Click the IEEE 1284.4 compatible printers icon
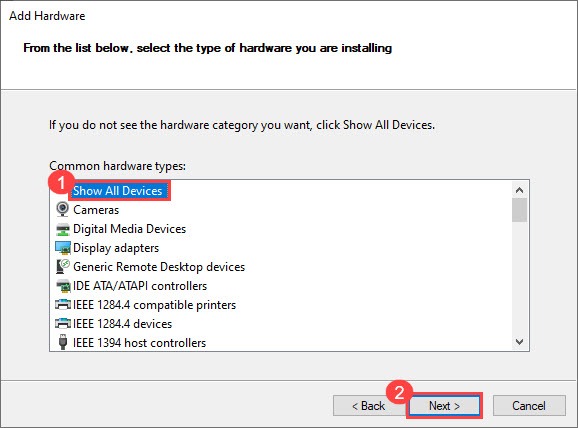This screenshot has height=428, width=578. point(63,305)
